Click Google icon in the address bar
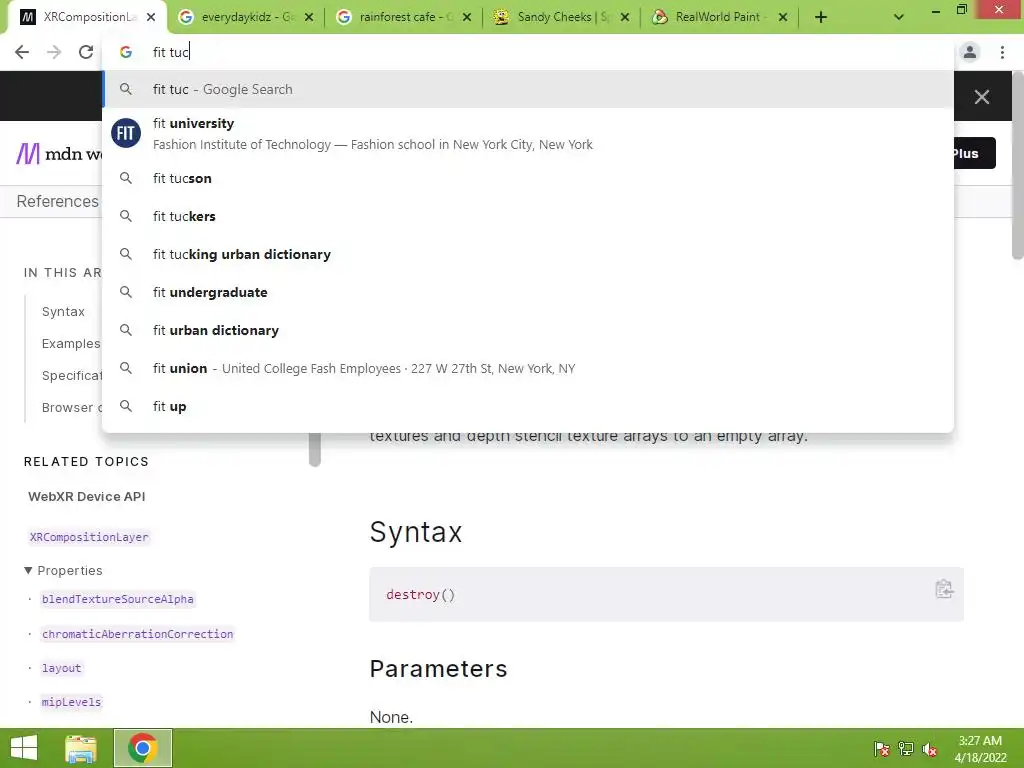This screenshot has height=768, width=1024. coord(126,52)
